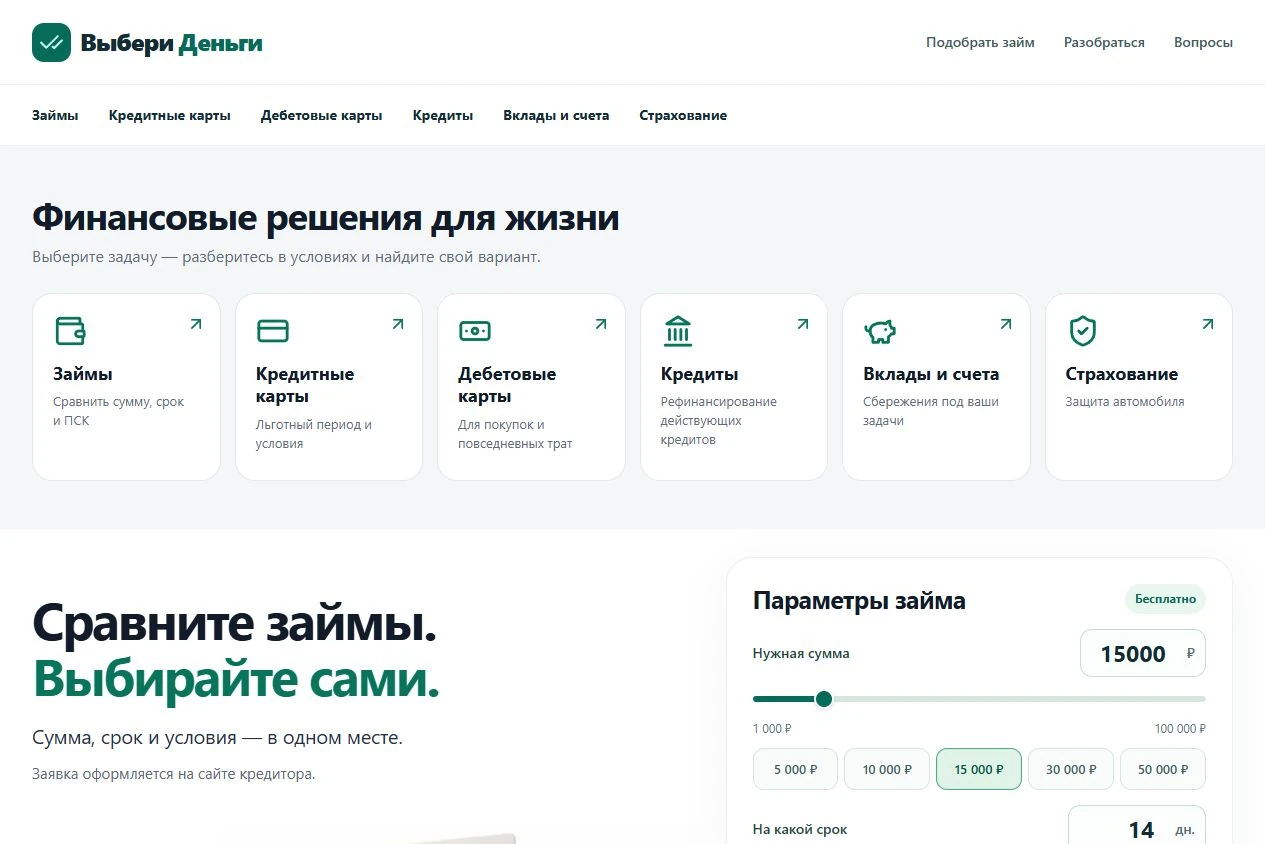
Task: Click the banknote icon on Дебетовые карты tile
Action: pos(475,330)
